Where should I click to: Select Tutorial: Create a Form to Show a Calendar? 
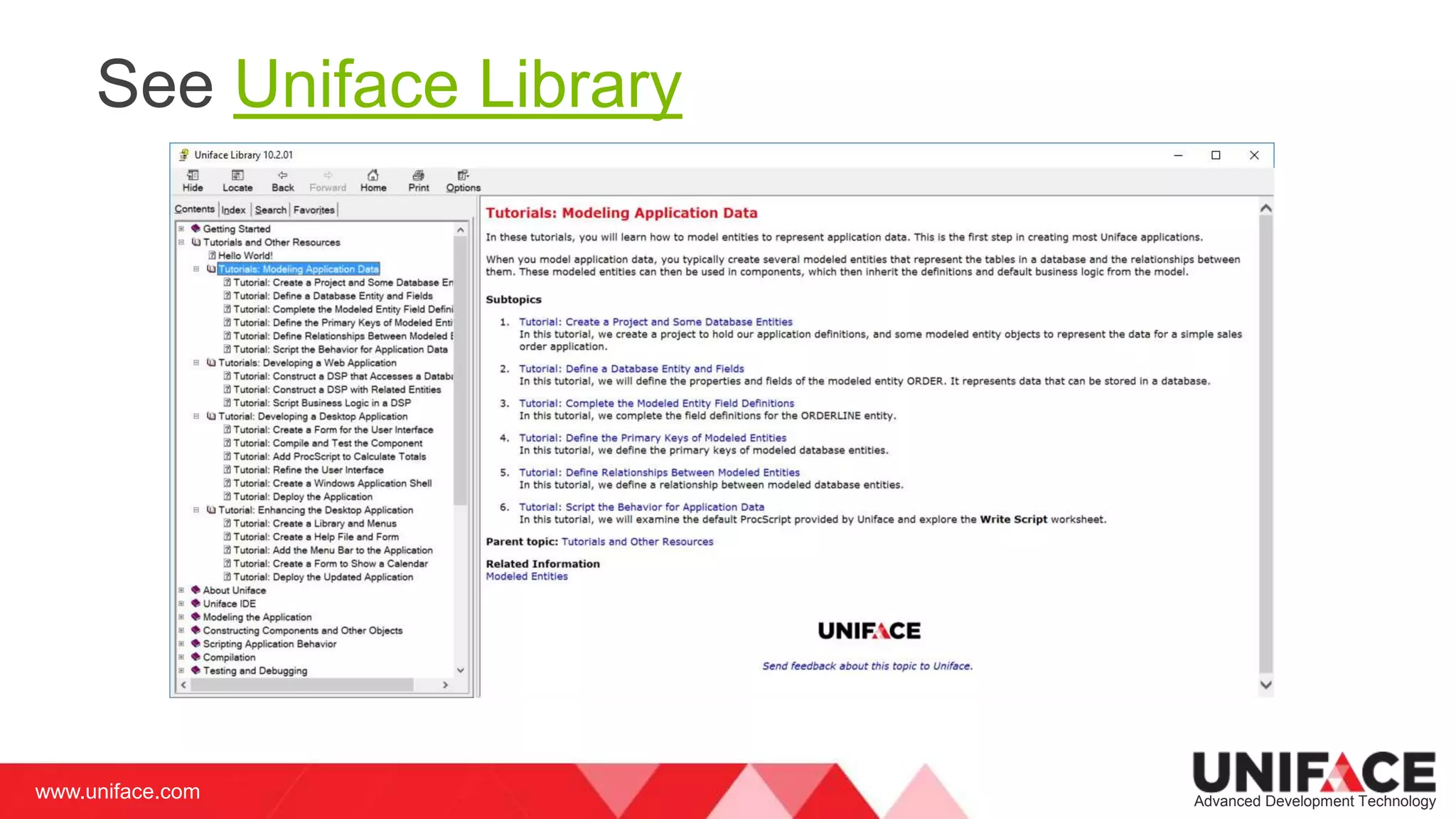pos(331,564)
